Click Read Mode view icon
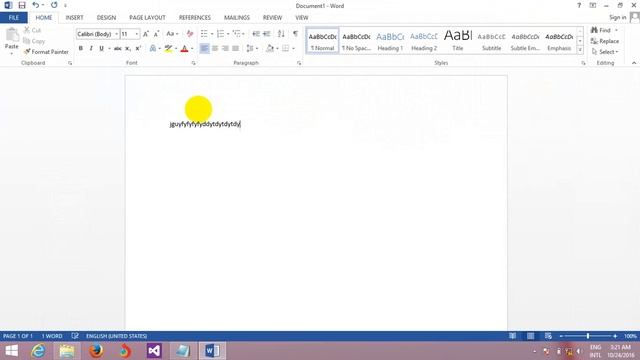640x360 pixels. [512, 336]
